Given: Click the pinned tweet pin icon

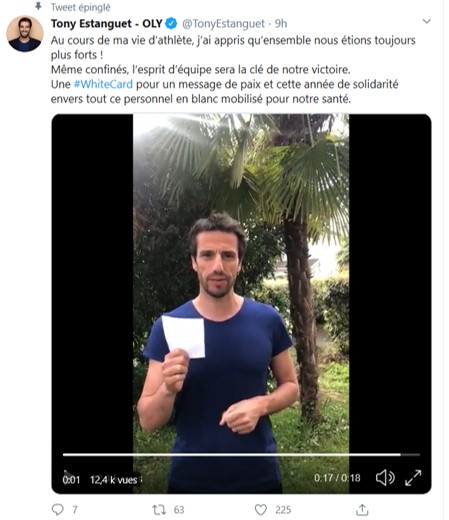Looking at the screenshot, I should click(x=39, y=6).
